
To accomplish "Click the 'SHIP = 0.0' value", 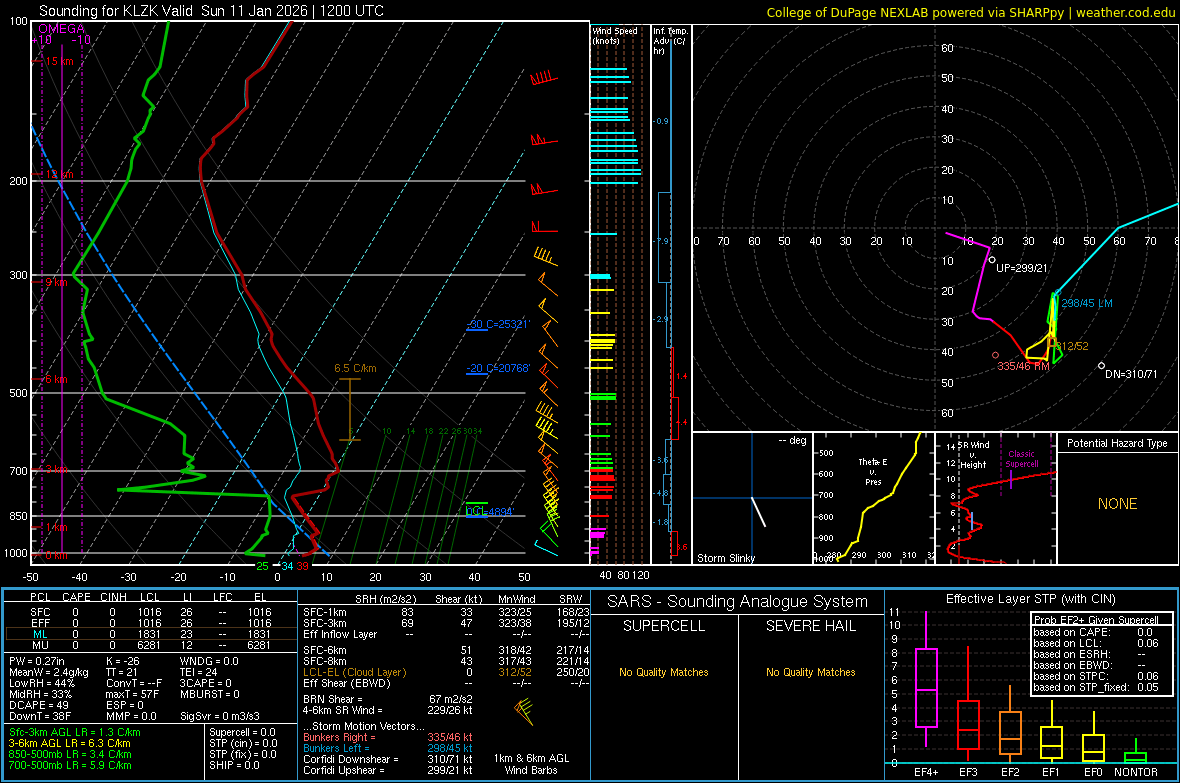I will point(234,765).
